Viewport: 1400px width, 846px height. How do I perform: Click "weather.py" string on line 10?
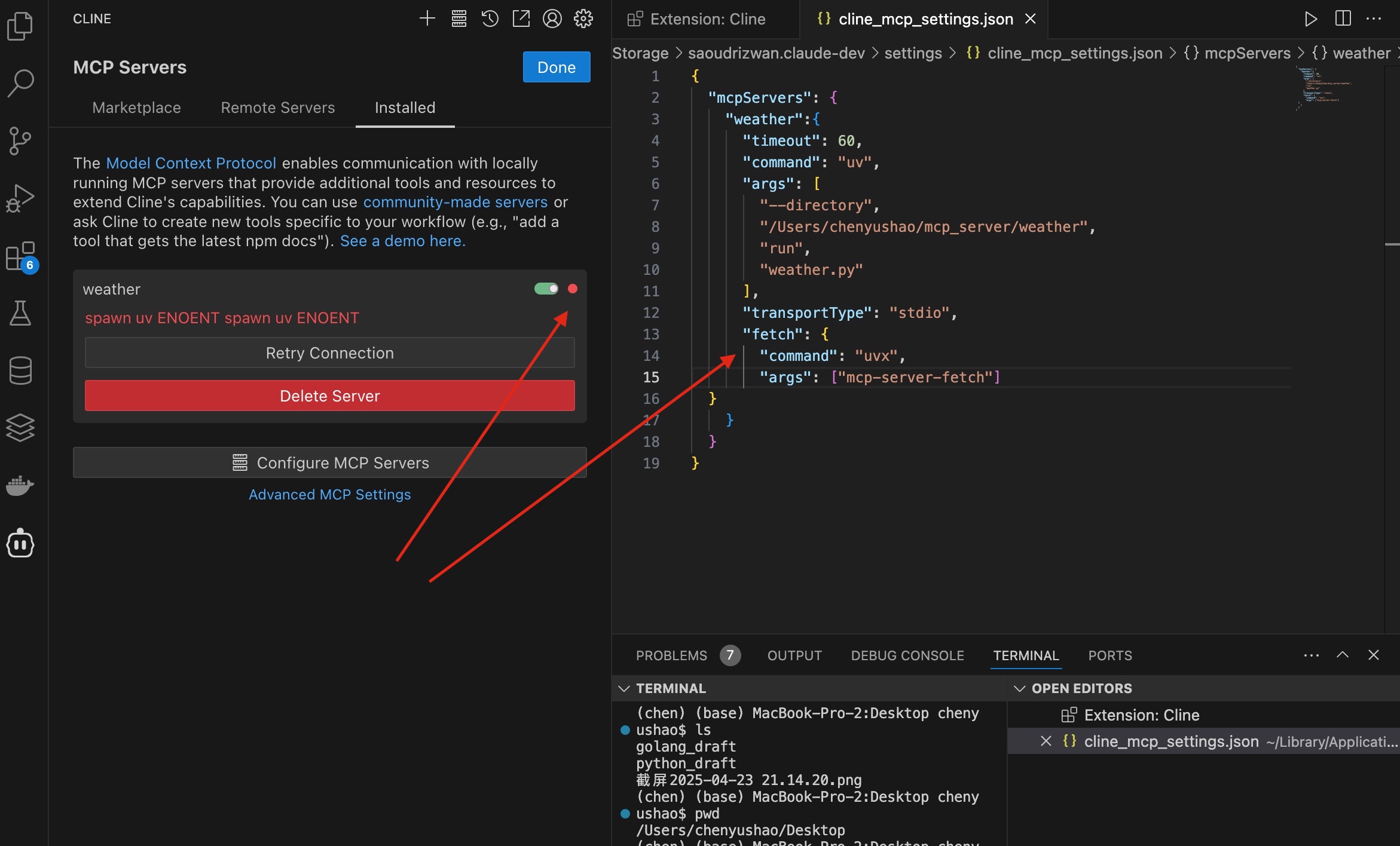tap(811, 269)
